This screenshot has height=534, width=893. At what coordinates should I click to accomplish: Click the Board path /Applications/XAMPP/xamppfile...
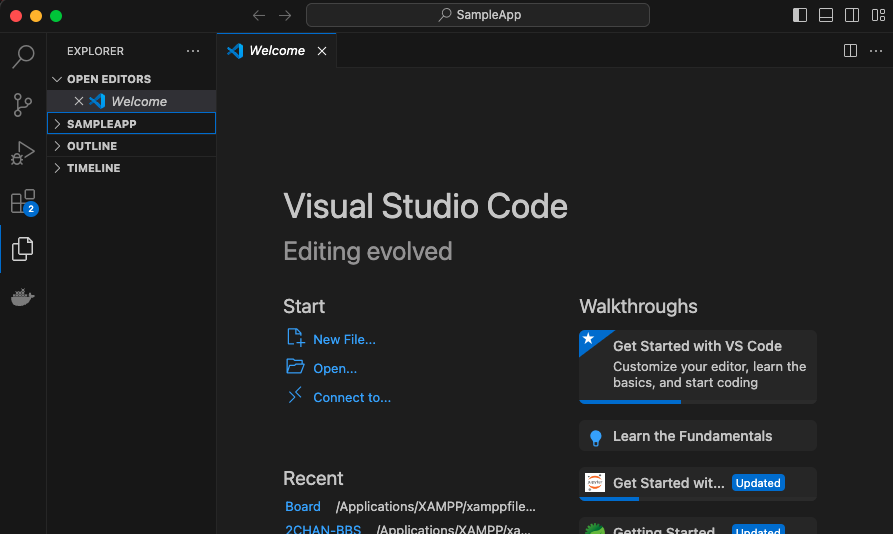[436, 506]
